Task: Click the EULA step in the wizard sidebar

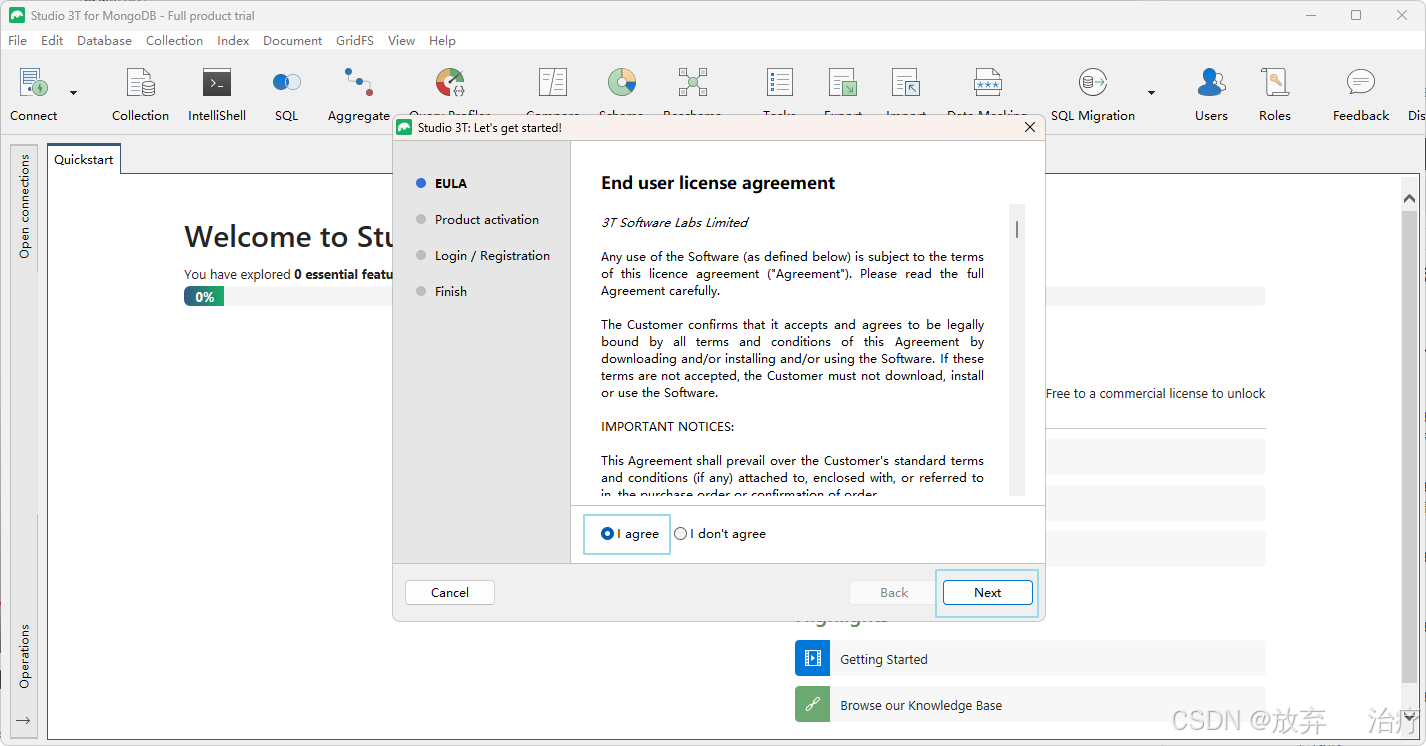Action: [451, 184]
